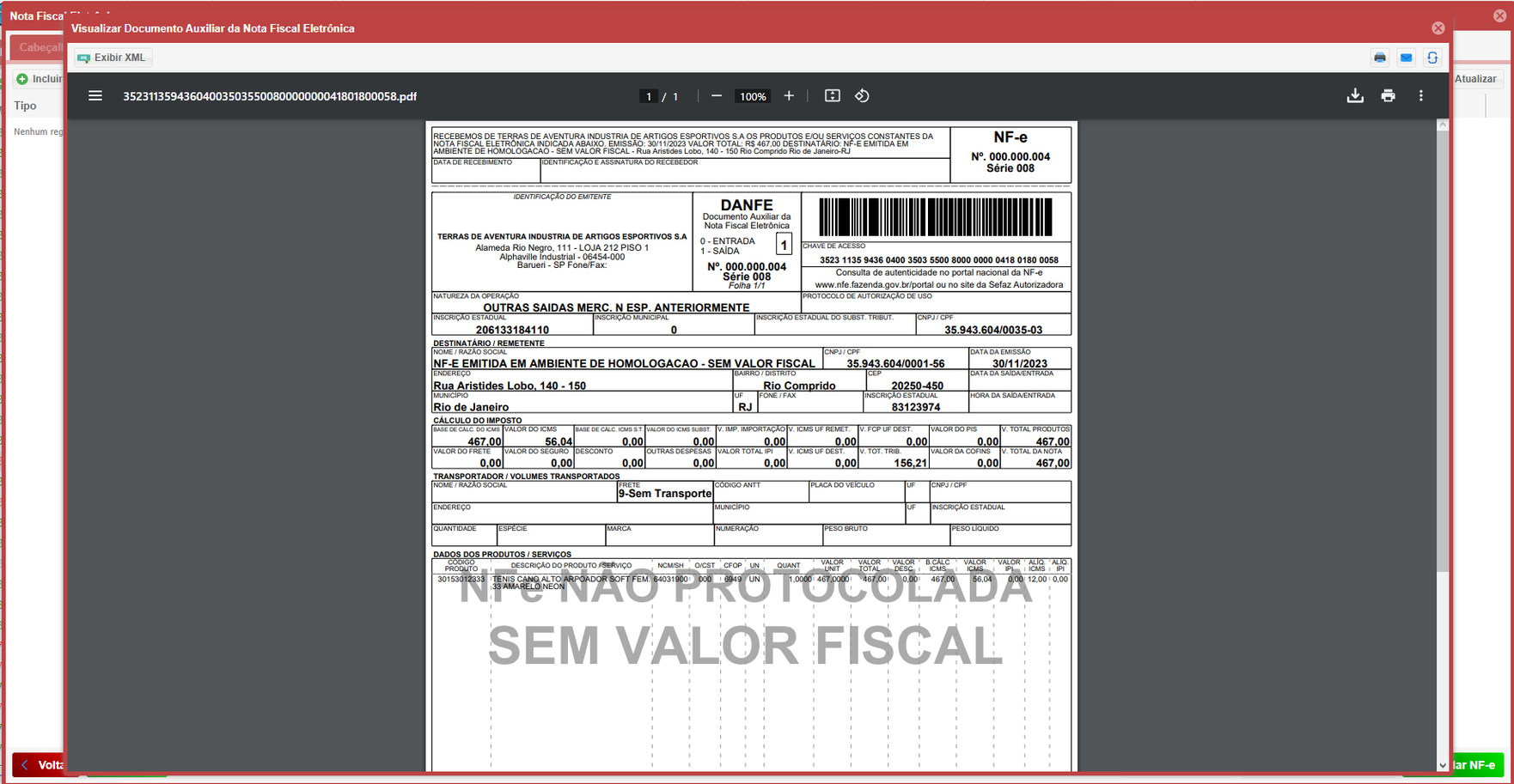This screenshot has height=784, width=1514.
Task: Click the PDF page number field
Action: pyautogui.click(x=649, y=96)
